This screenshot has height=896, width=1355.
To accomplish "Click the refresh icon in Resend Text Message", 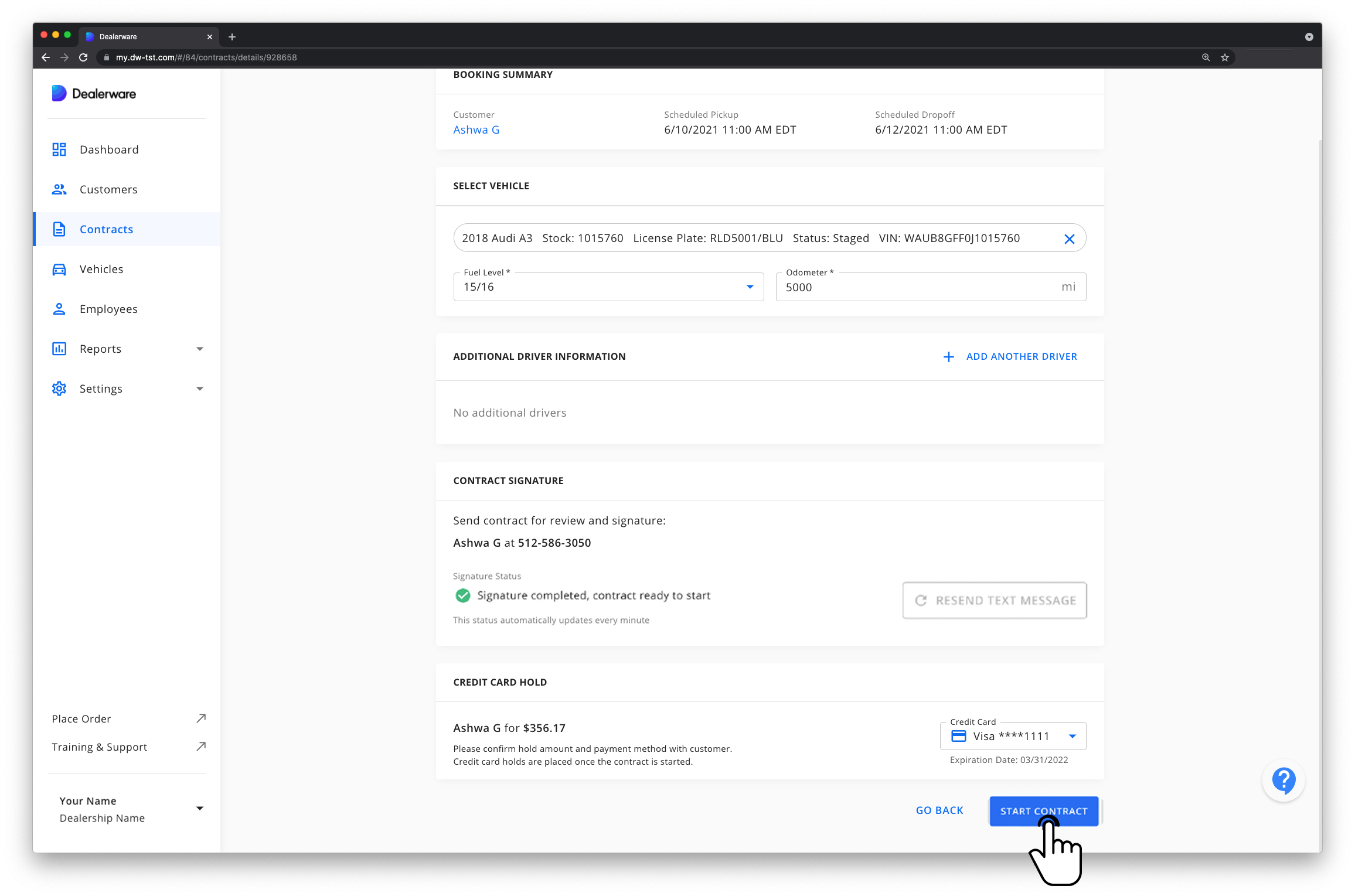I will pos(921,601).
